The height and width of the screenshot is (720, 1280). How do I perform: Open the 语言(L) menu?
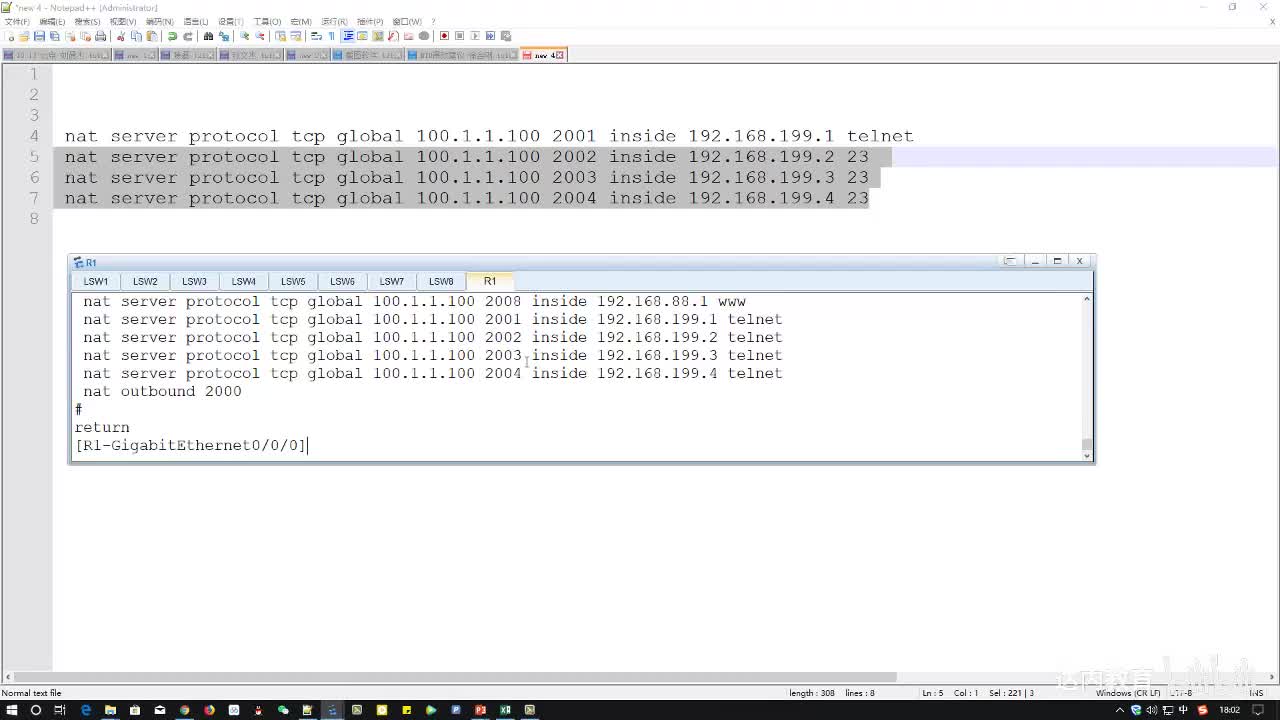(195, 21)
